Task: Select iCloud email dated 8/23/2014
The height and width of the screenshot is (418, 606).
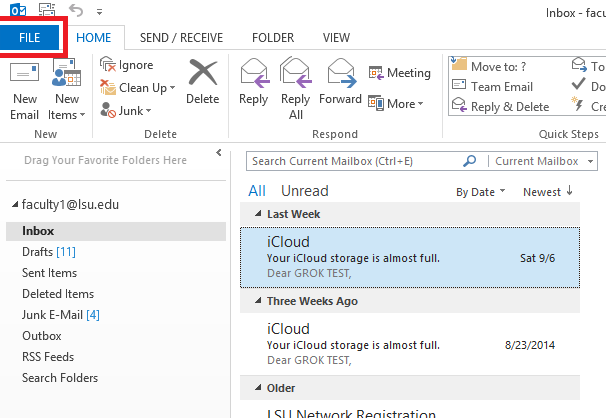Action: tap(410, 344)
